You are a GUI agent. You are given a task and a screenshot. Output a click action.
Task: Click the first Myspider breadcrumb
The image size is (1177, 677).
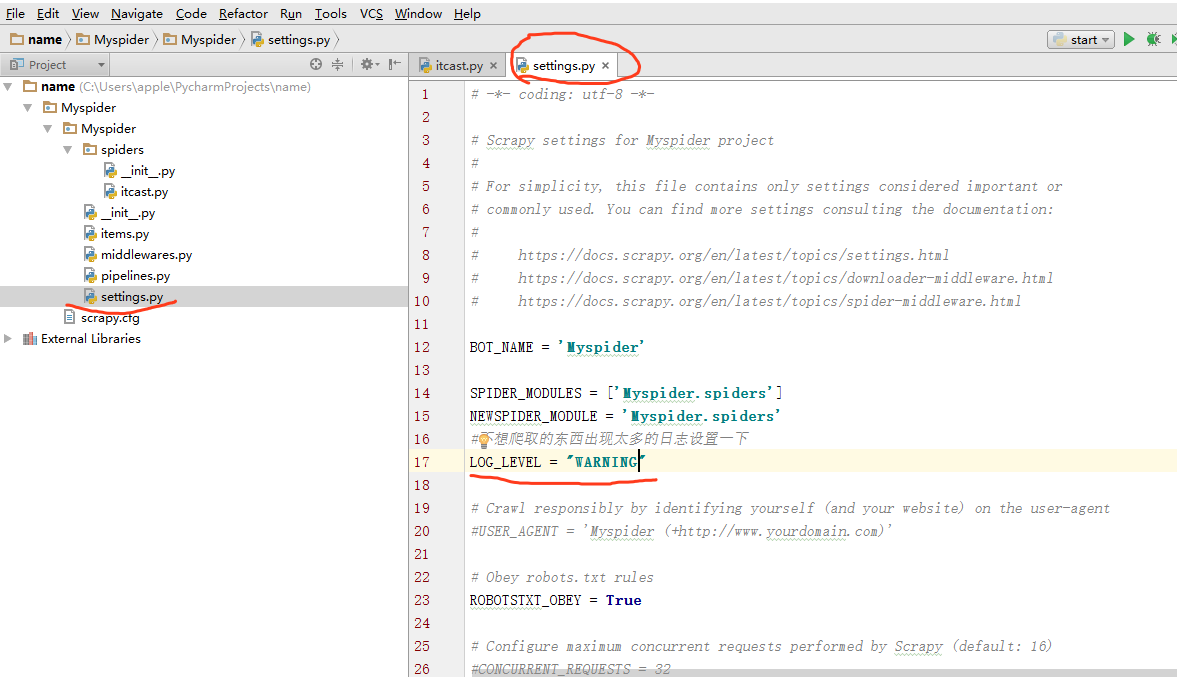click(113, 40)
